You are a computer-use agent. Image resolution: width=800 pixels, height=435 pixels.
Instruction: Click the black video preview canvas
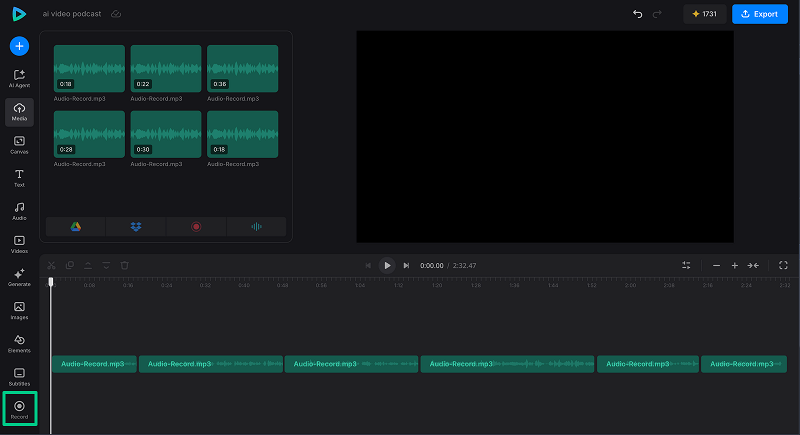(x=545, y=137)
